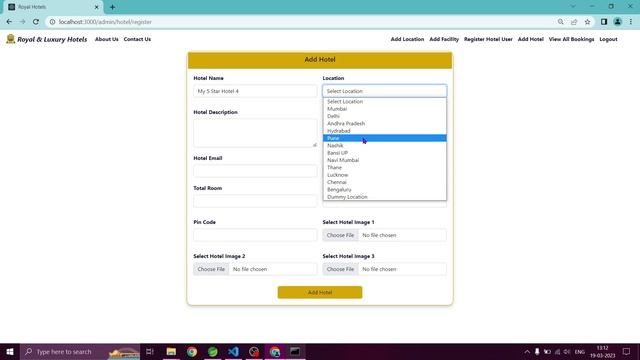Viewport: 640px width, 360px height.
Task: Select Delhi from location list
Action: point(384,116)
